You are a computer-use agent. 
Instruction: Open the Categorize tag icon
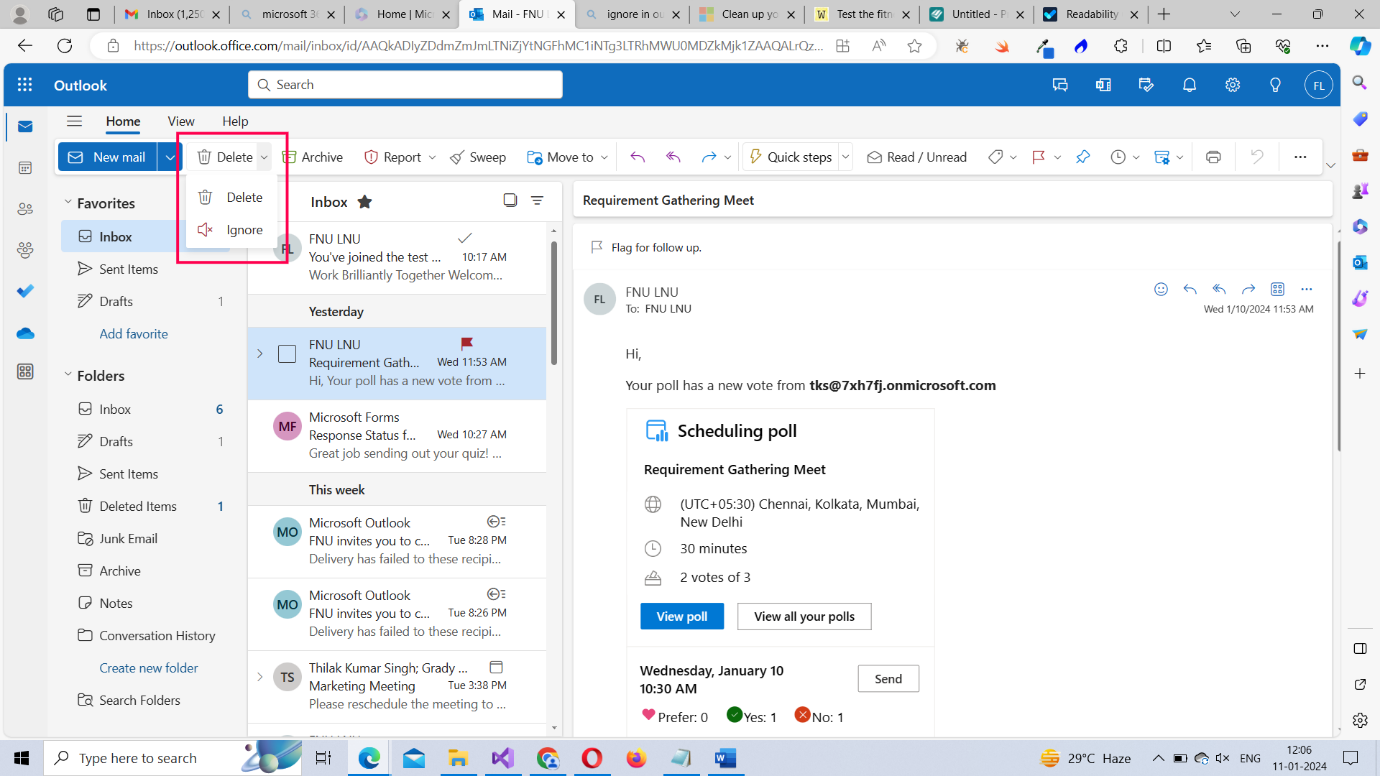[996, 157]
